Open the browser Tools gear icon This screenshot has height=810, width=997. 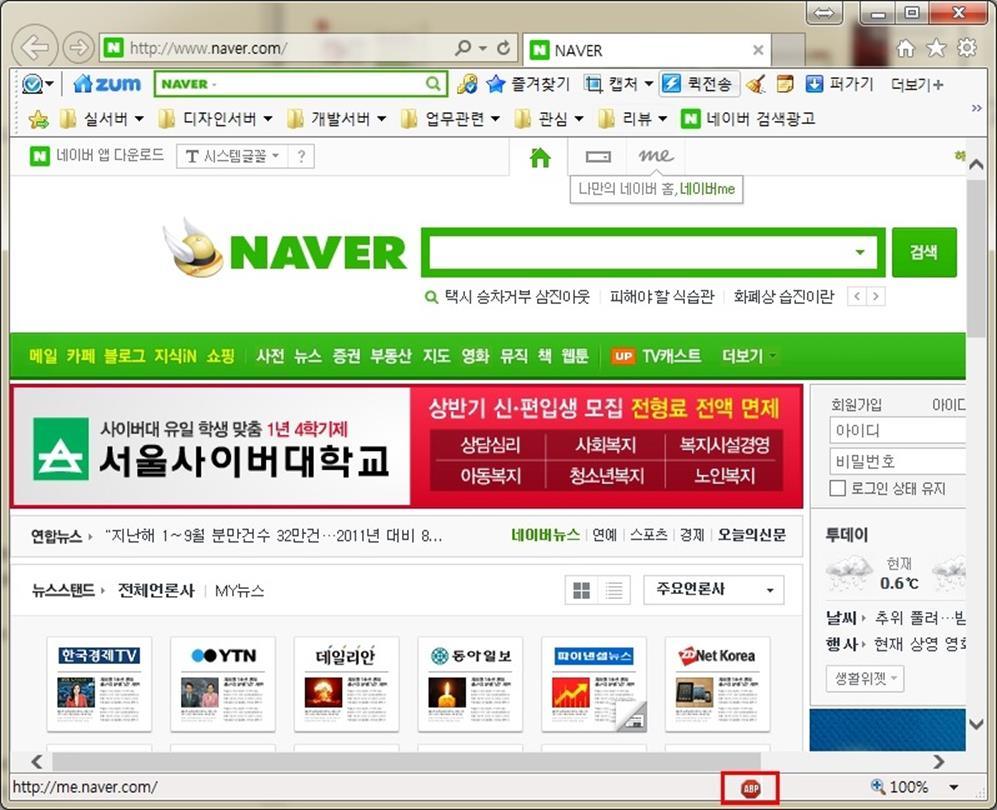(x=966, y=48)
